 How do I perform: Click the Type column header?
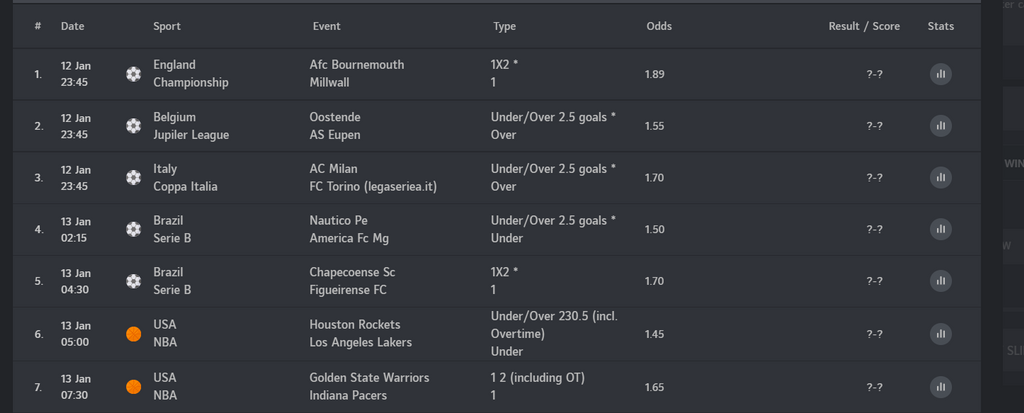(x=504, y=26)
